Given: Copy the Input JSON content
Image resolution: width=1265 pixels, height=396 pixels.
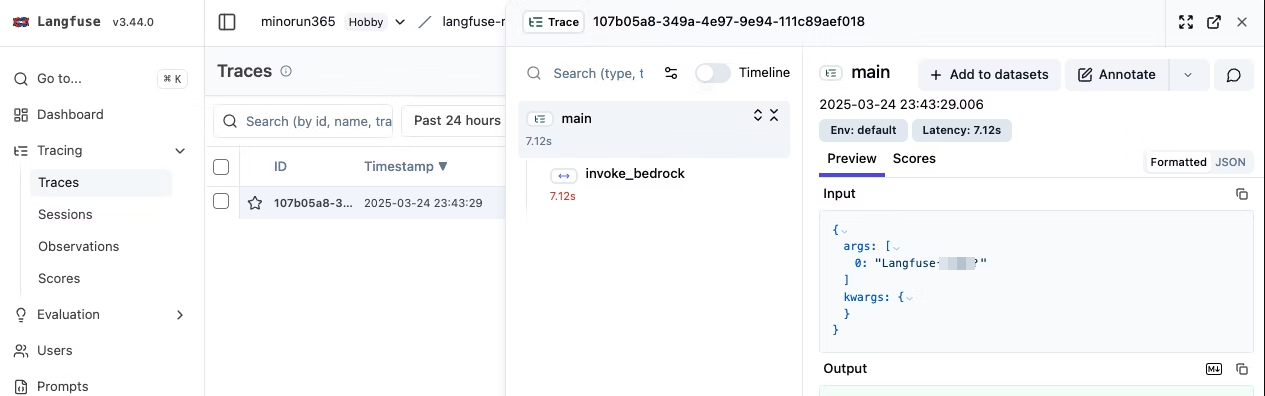Looking at the screenshot, I should (x=1242, y=194).
